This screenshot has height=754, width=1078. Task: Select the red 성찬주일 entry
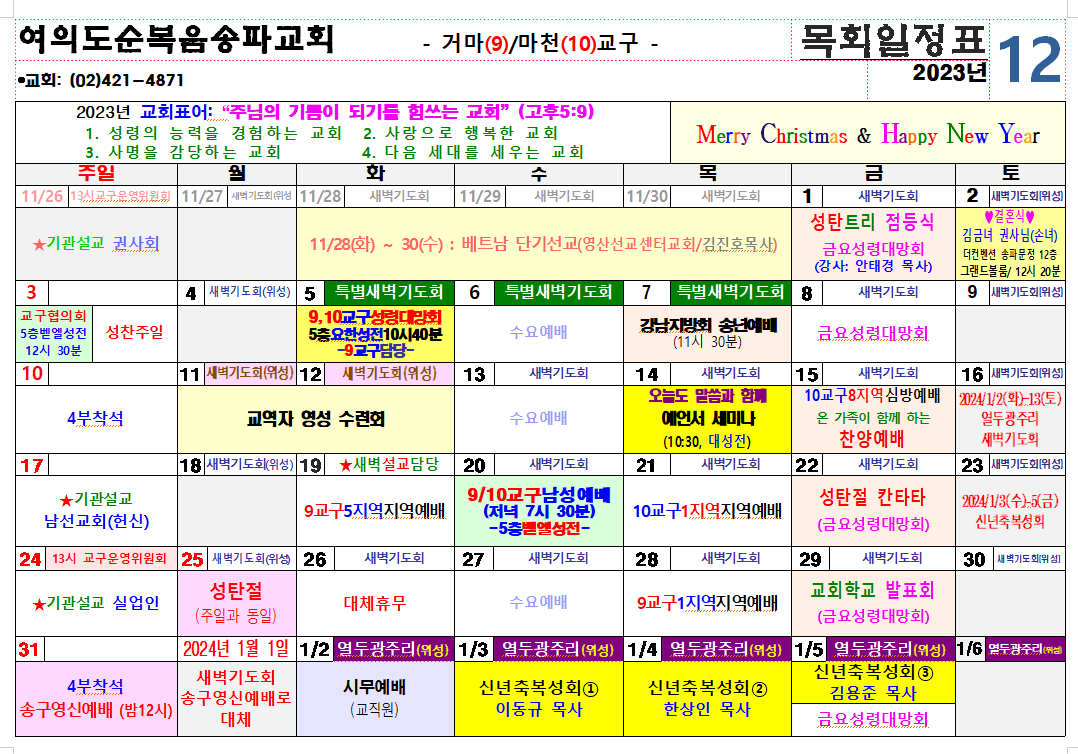[x=134, y=333]
